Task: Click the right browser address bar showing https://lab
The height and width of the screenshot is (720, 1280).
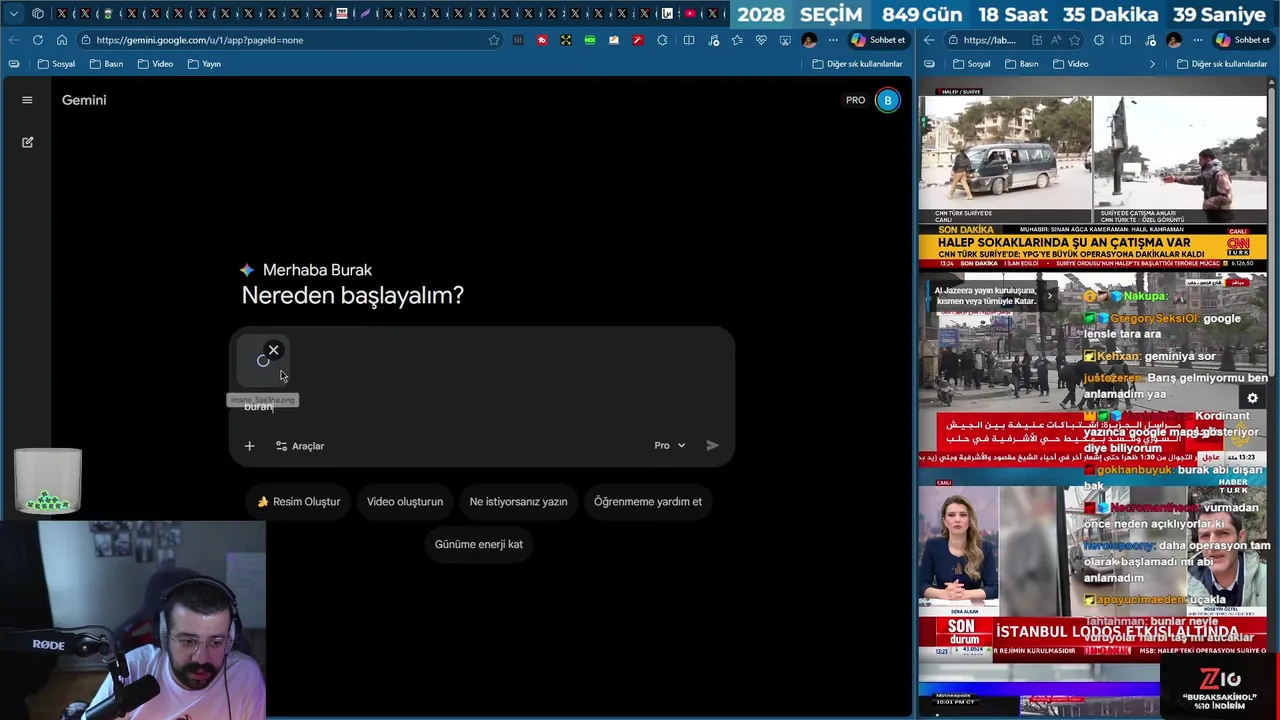Action: coord(988,40)
